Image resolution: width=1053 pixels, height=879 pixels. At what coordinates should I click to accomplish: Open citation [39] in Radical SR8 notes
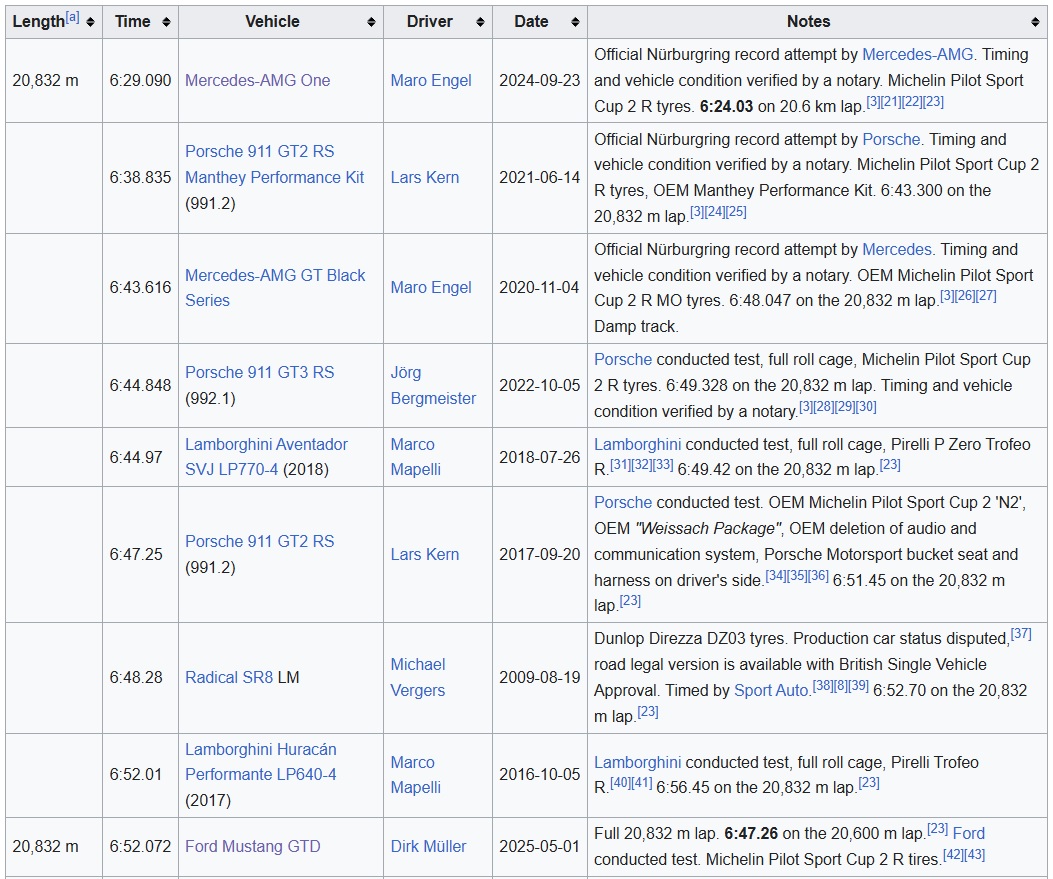[x=858, y=686]
